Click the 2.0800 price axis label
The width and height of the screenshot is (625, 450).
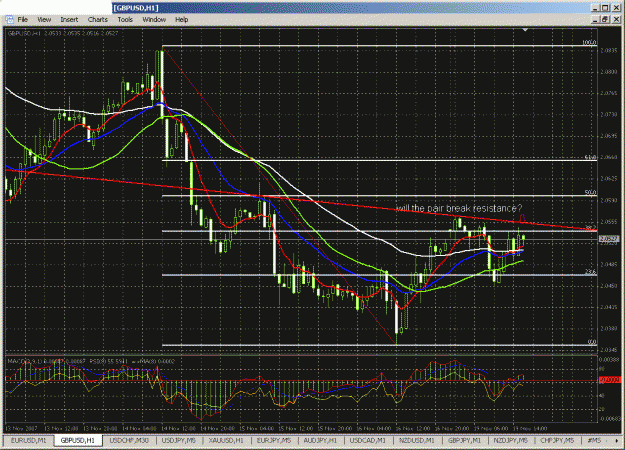pos(609,72)
